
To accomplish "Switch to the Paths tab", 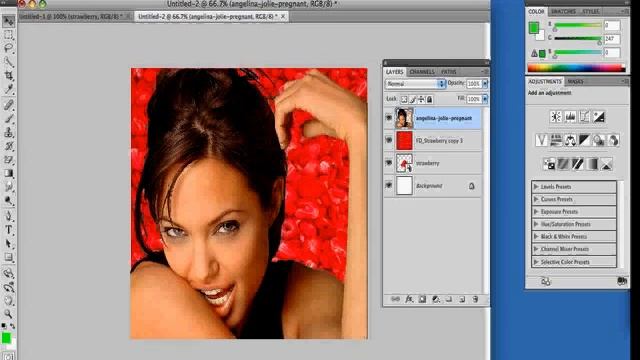I will point(449,72).
